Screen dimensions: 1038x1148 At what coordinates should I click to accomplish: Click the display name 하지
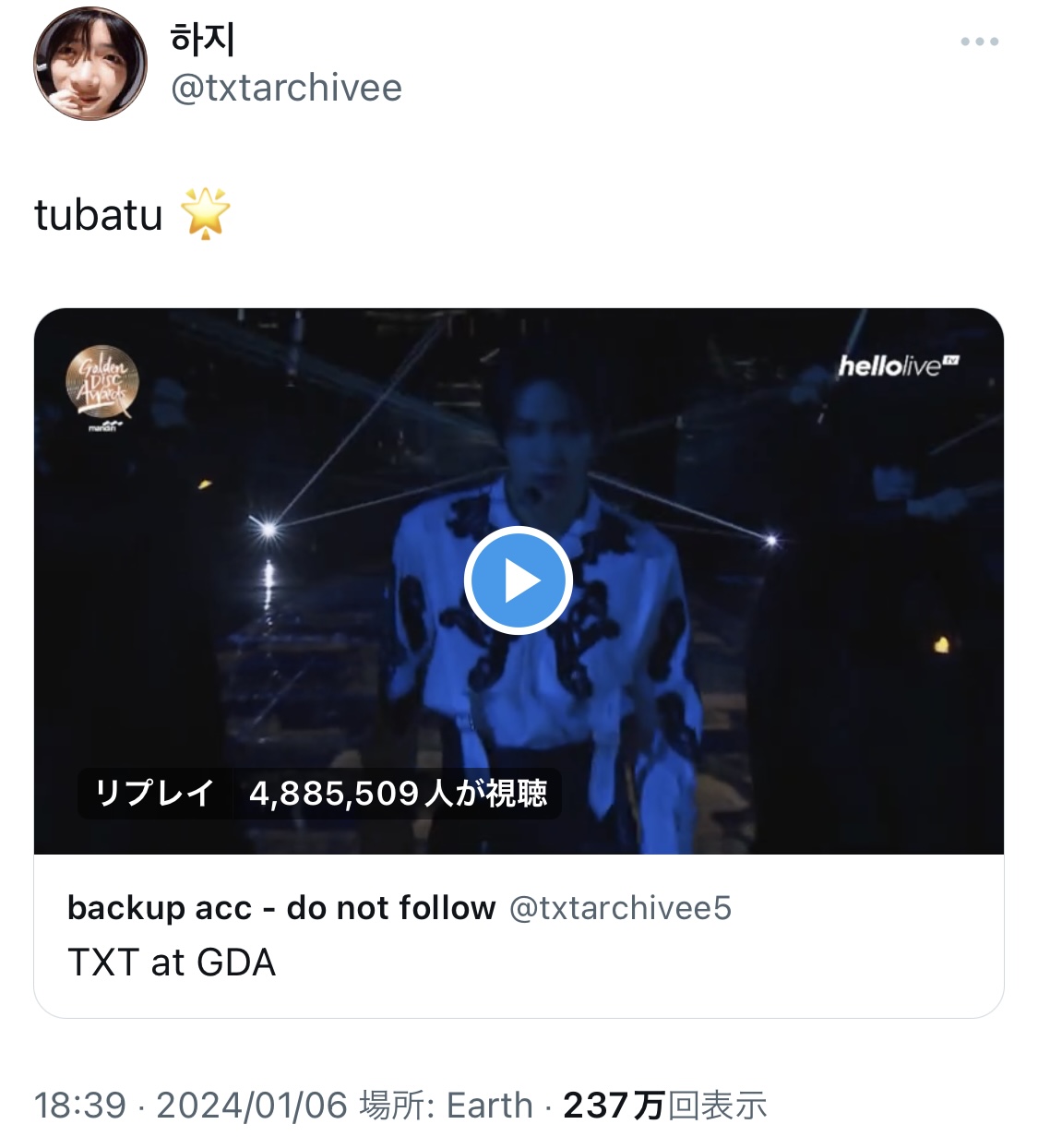click(203, 39)
